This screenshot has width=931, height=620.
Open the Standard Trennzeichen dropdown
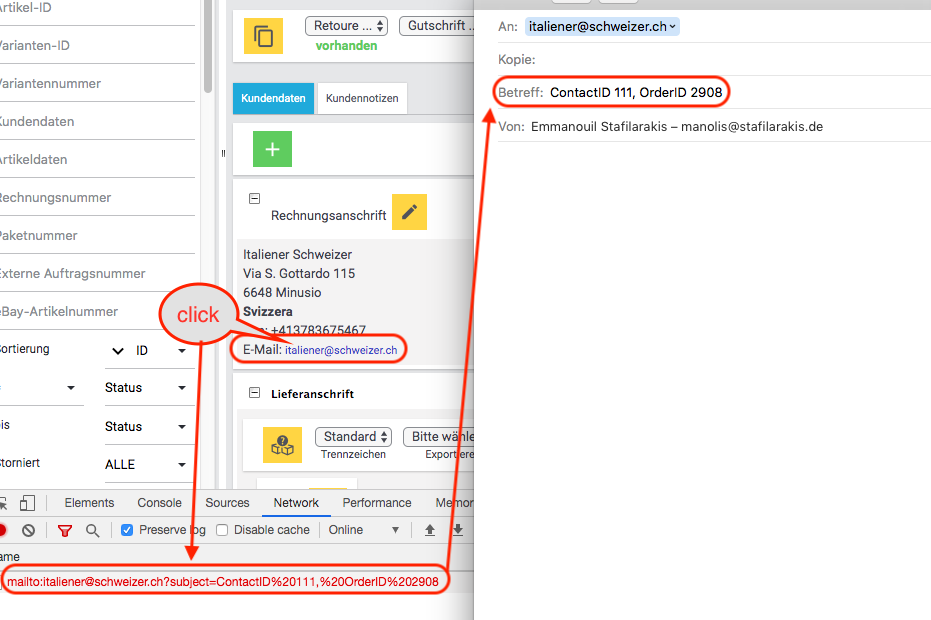pyautogui.click(x=352, y=437)
